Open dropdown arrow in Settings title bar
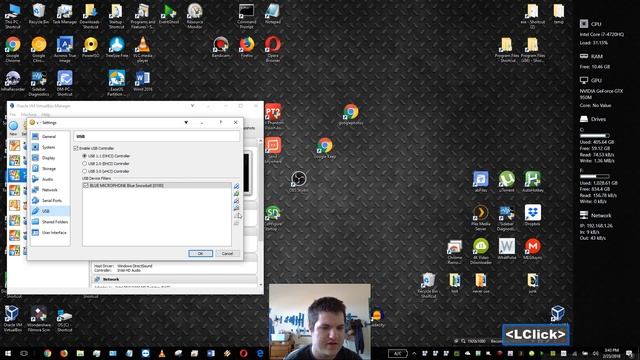The width and height of the screenshot is (640, 360). tap(186, 122)
